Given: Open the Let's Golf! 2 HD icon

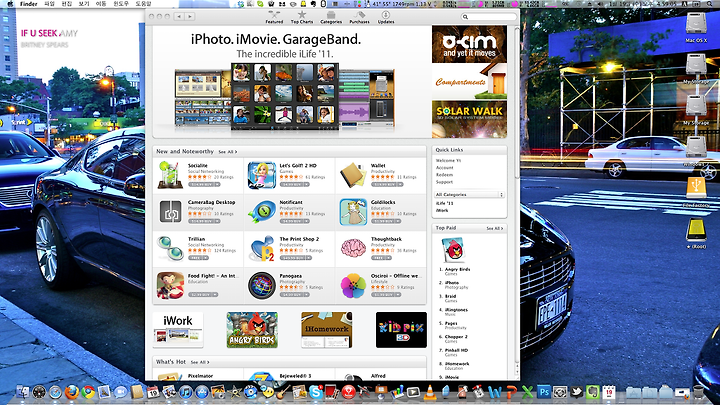Looking at the screenshot, I should (262, 175).
